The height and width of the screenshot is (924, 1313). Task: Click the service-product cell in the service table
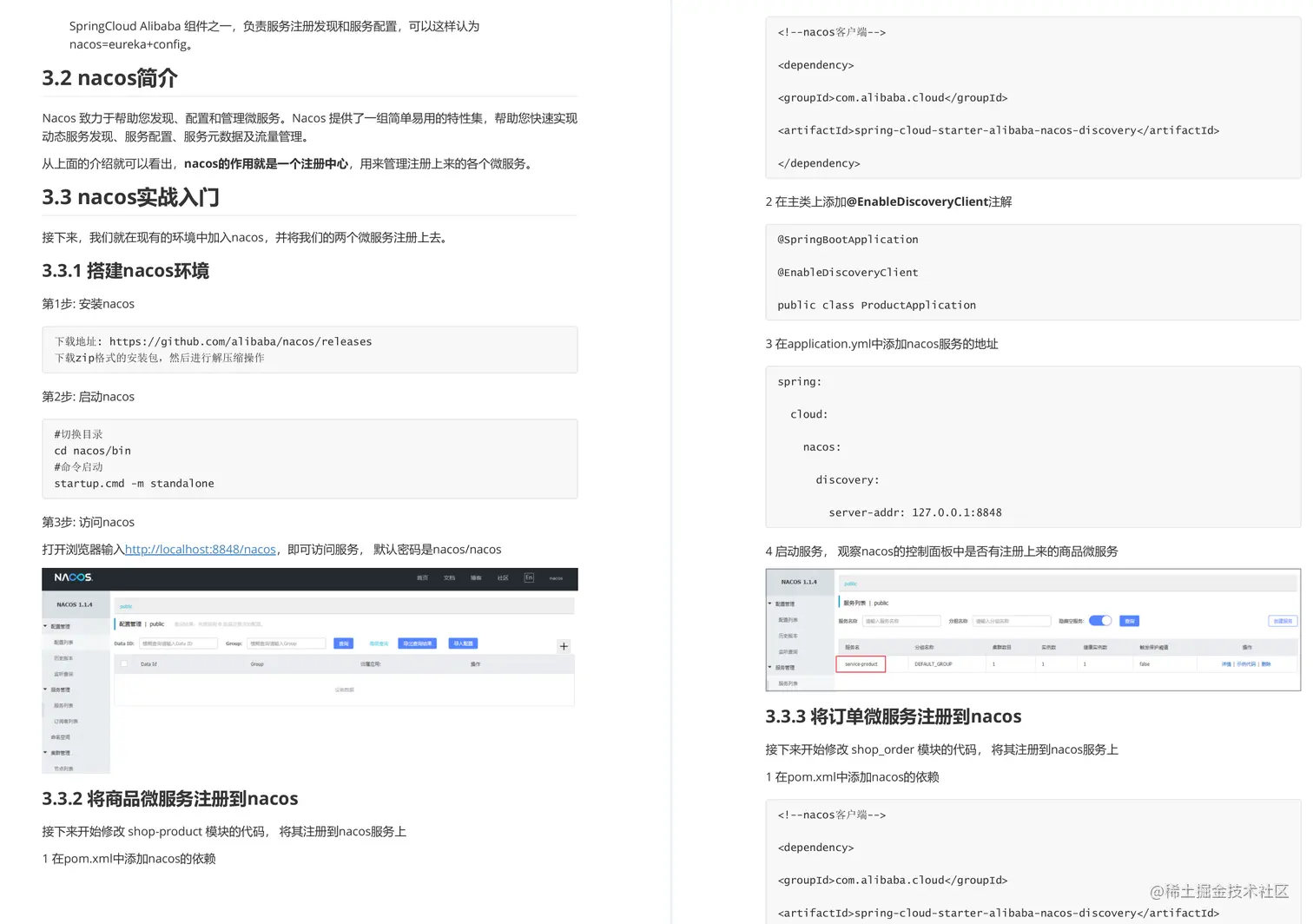pyautogui.click(x=861, y=663)
